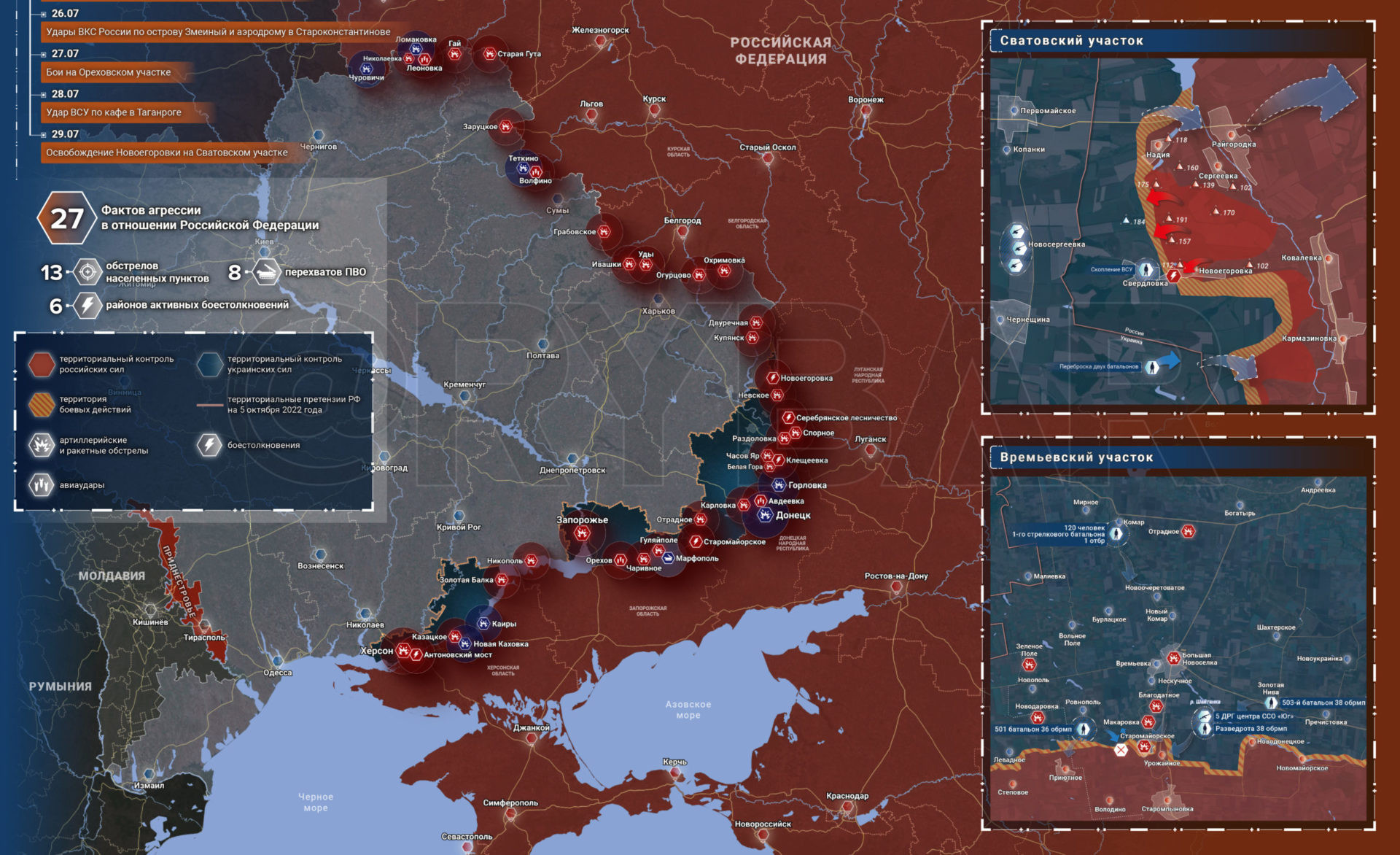
Task: Click the авиаудары legend icon
Action: pos(42,484)
